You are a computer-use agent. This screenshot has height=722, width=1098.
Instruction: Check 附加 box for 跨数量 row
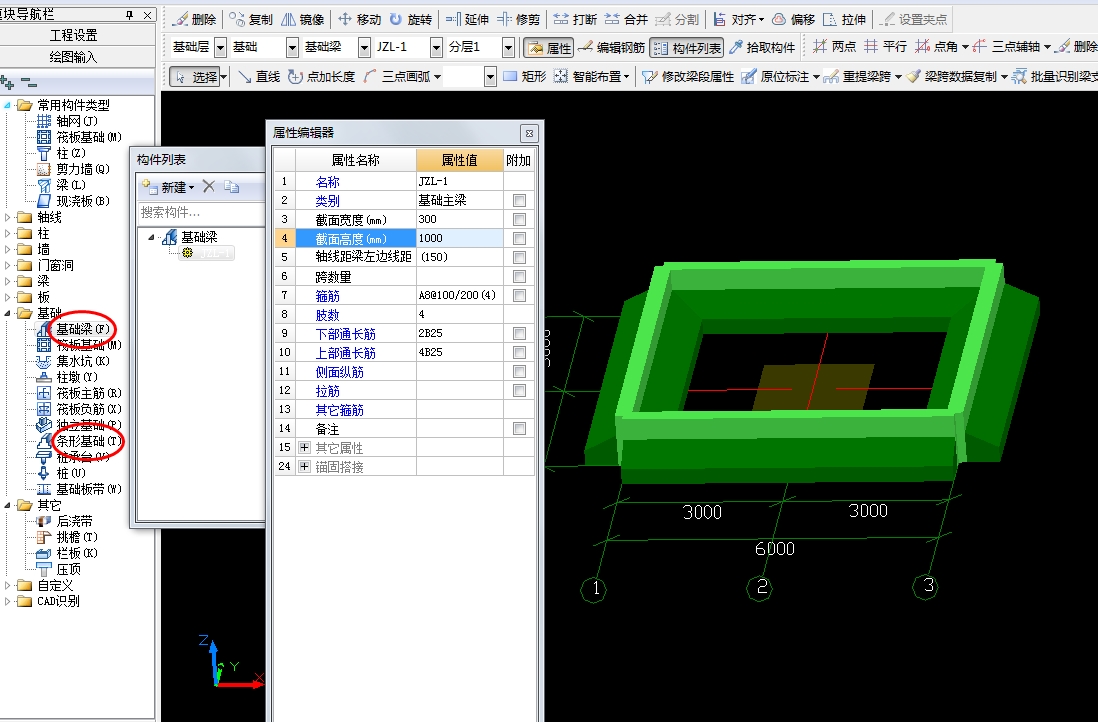[x=519, y=277]
